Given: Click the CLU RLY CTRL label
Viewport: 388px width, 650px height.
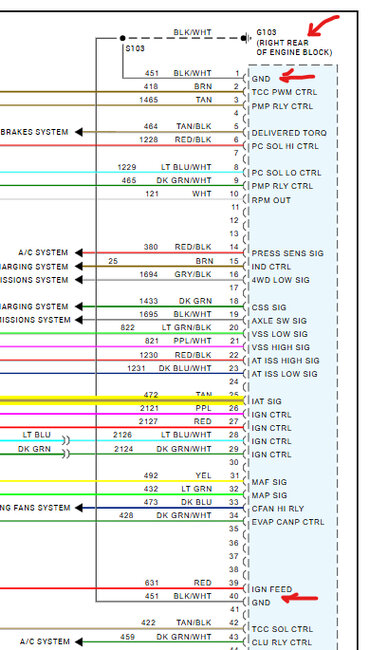Looking at the screenshot, I should 281,642.
